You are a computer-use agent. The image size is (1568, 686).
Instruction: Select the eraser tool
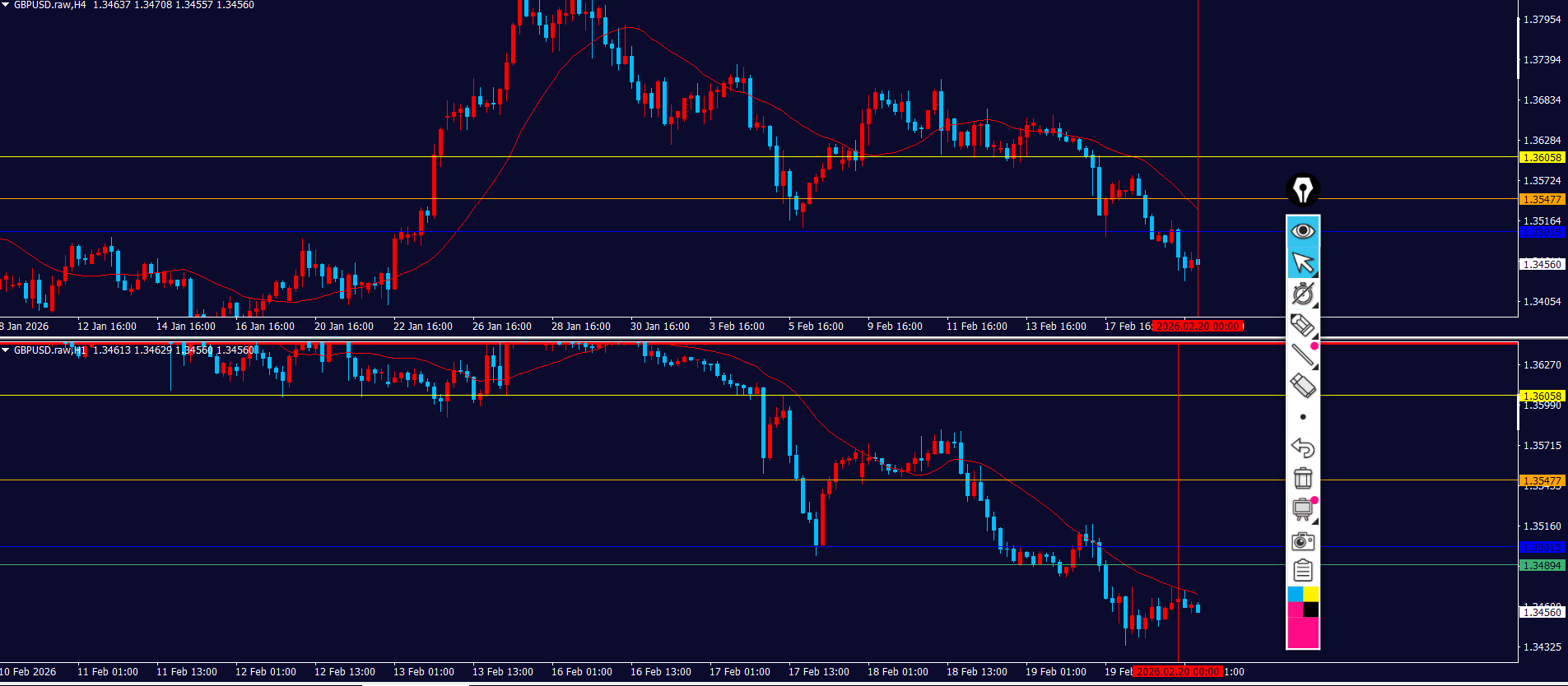(x=1302, y=386)
